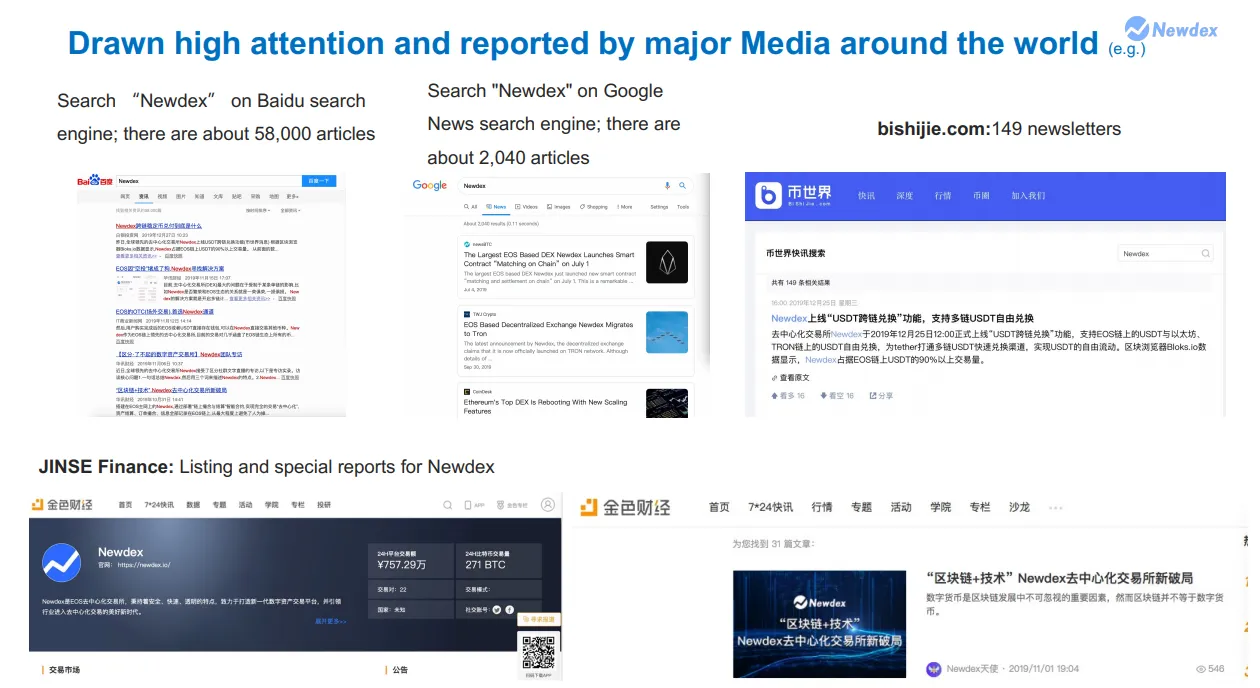Open "Ethereum's Top DEX Is Rebooting" article

click(x=546, y=406)
